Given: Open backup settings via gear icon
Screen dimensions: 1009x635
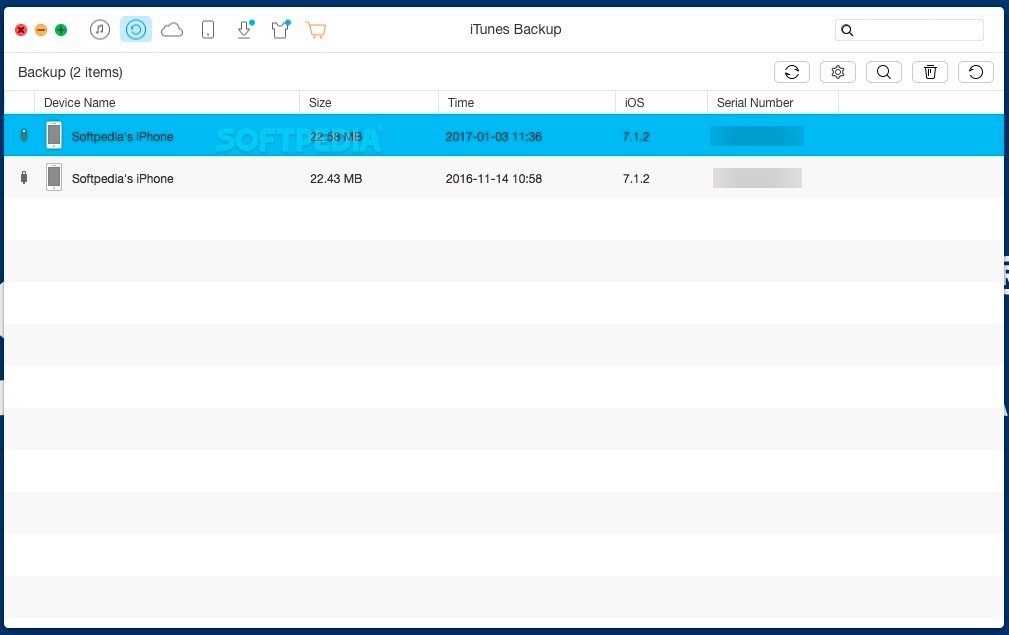Looking at the screenshot, I should pyautogui.click(x=837, y=71).
